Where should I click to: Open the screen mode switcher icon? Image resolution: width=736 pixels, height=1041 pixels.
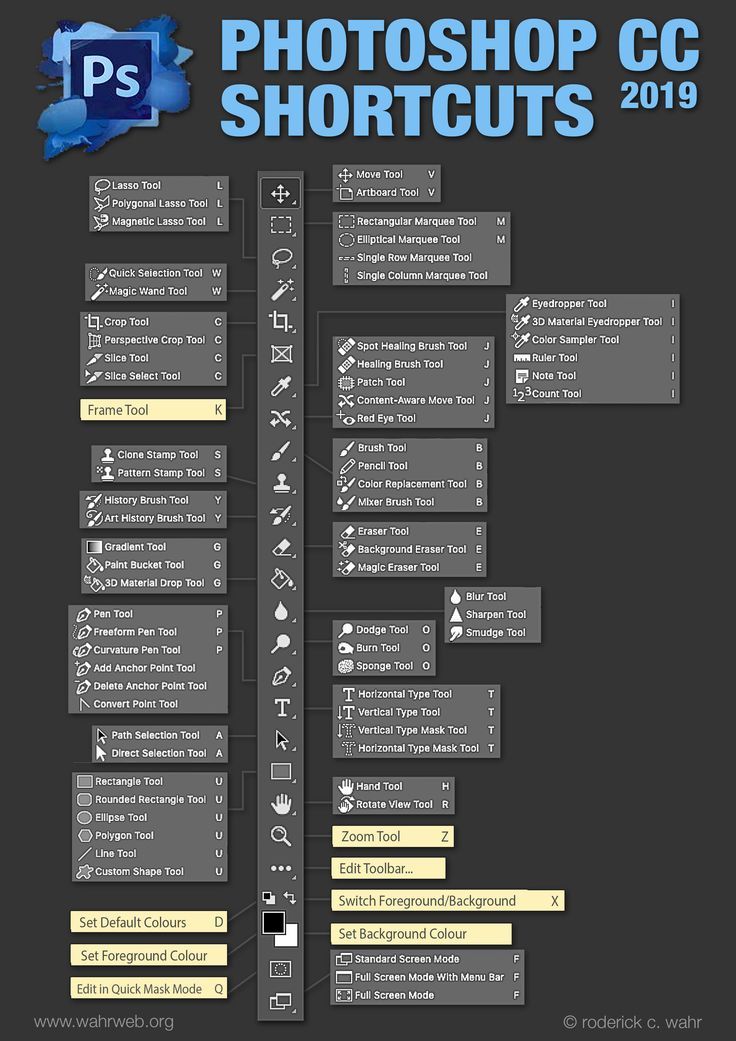(281, 1001)
